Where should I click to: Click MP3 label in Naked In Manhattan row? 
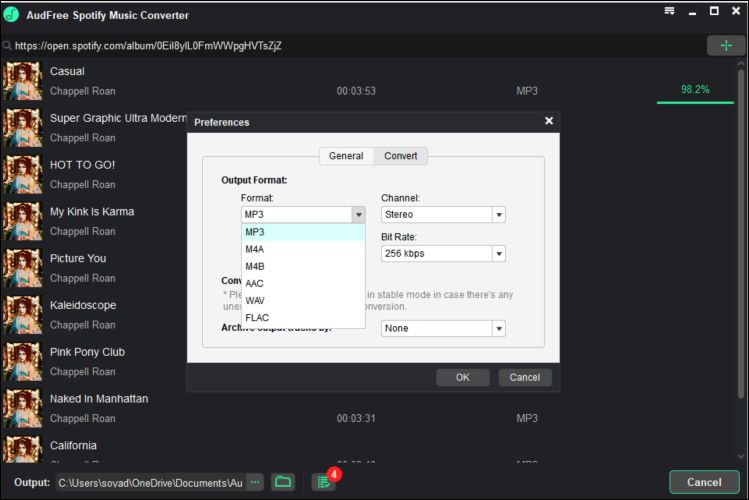click(527, 418)
